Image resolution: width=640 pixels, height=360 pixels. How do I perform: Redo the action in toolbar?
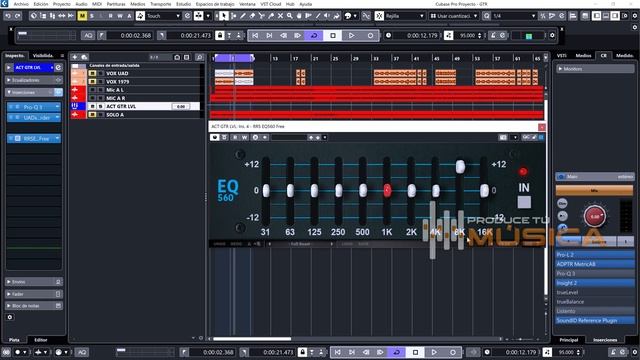coord(17,16)
